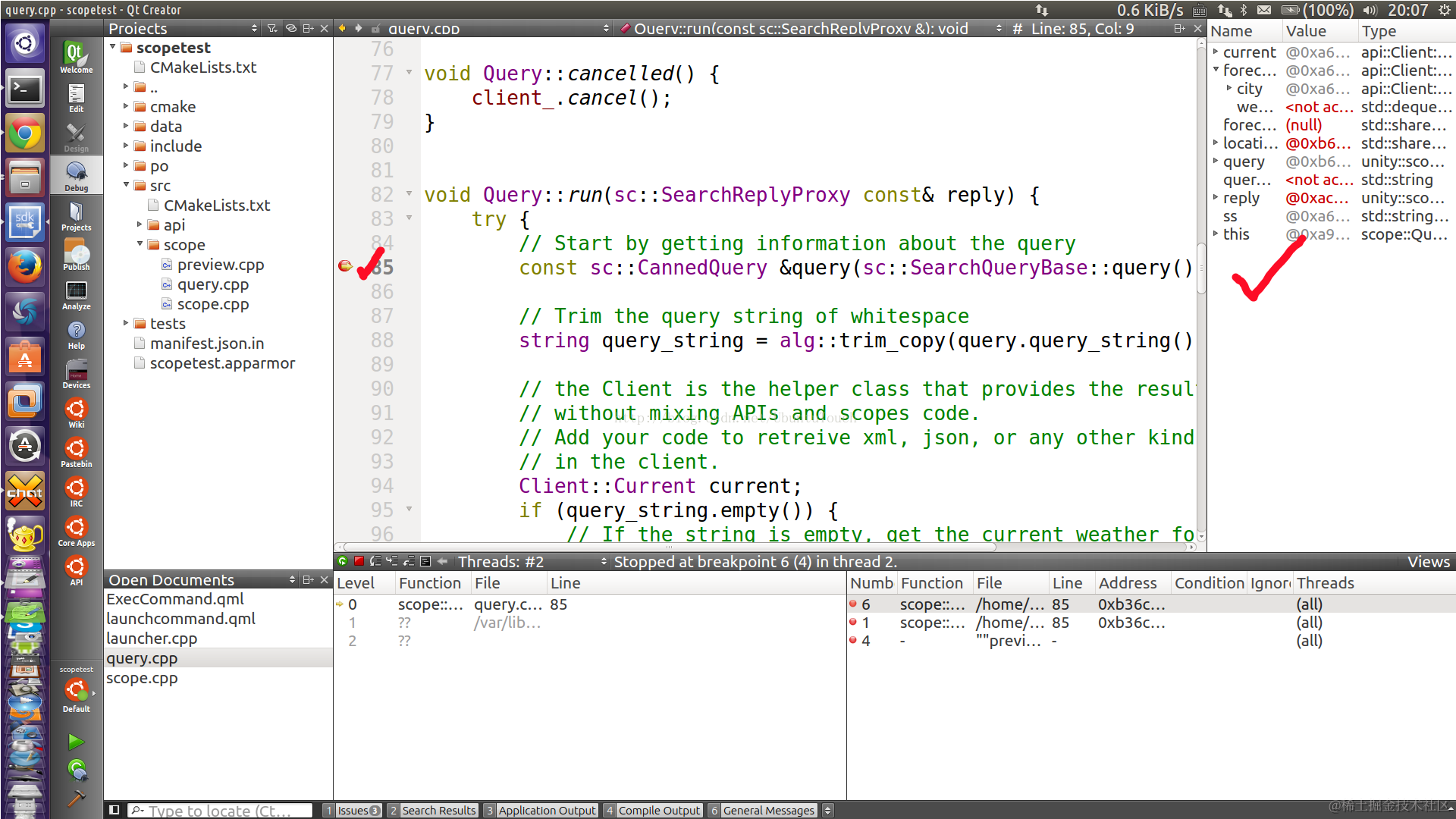
Task: Open the Projects mode in sidebar
Action: pos(76,216)
